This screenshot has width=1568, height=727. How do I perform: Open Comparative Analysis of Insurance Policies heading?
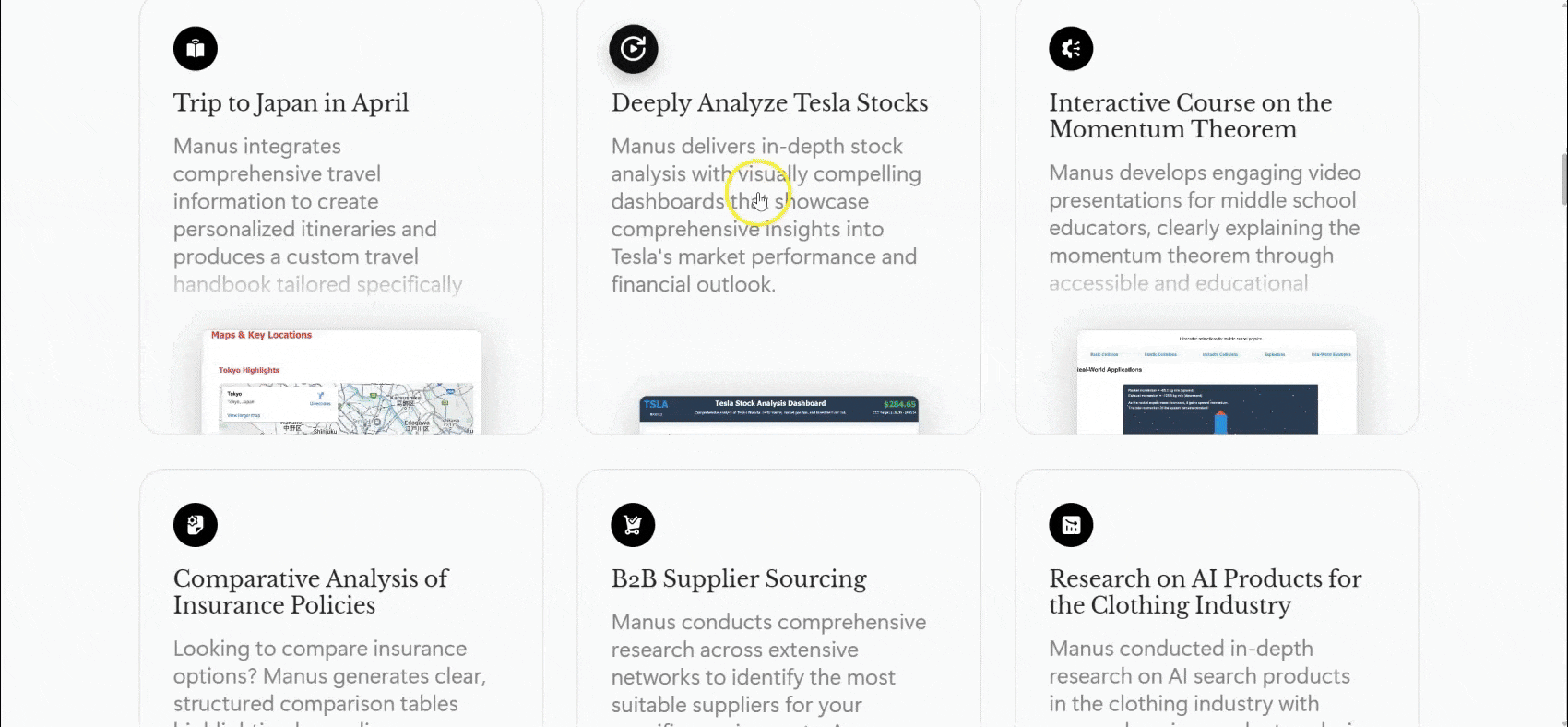(311, 591)
